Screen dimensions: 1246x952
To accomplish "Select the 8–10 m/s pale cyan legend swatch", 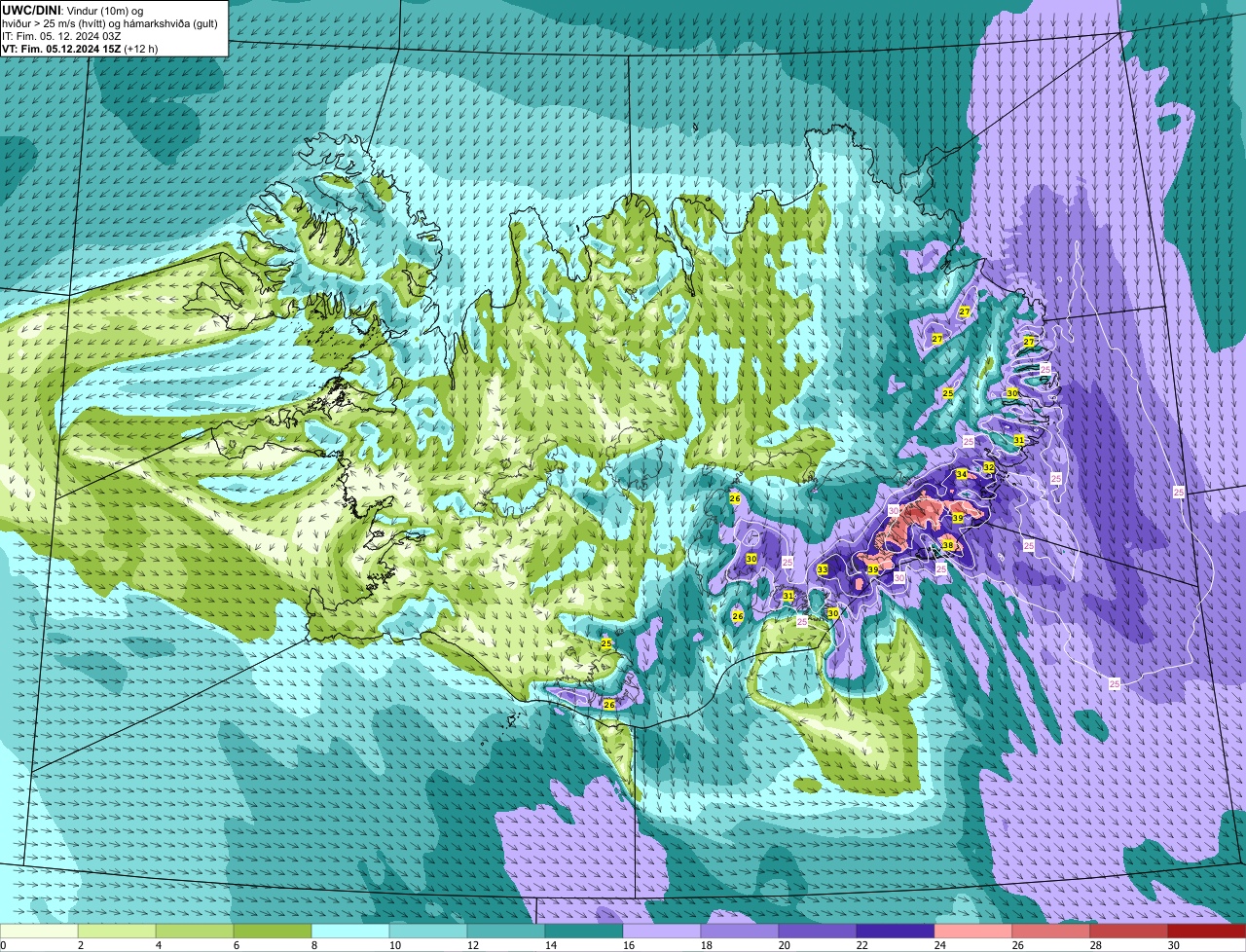I will tap(350, 931).
